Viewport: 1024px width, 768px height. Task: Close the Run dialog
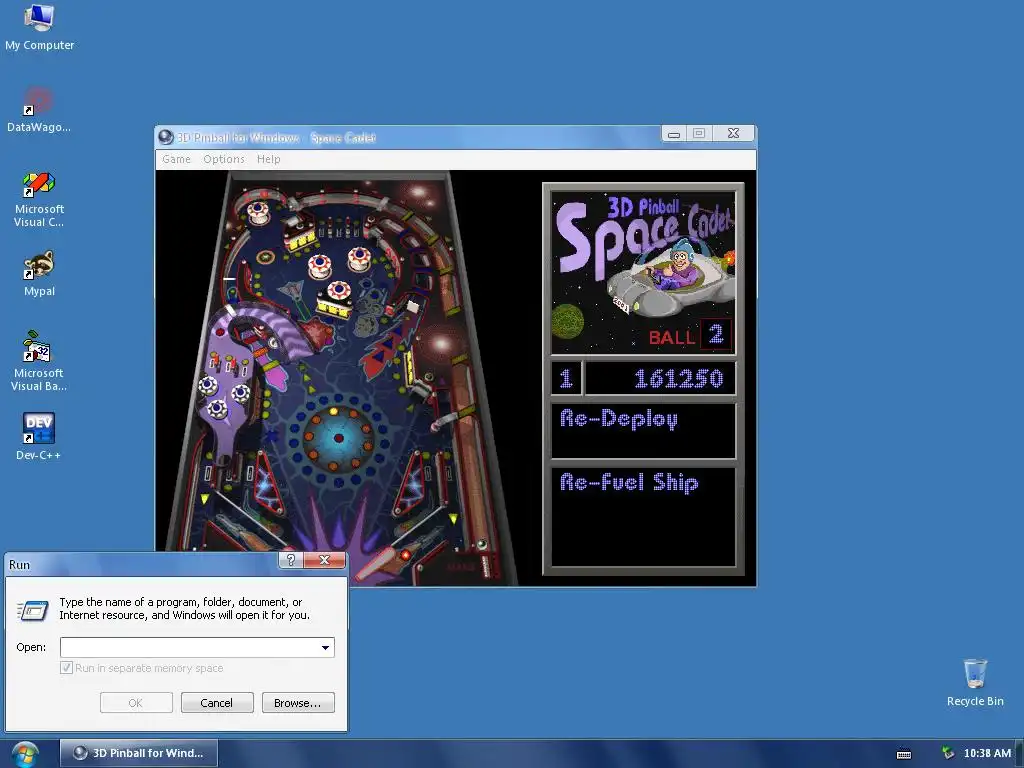(325, 560)
